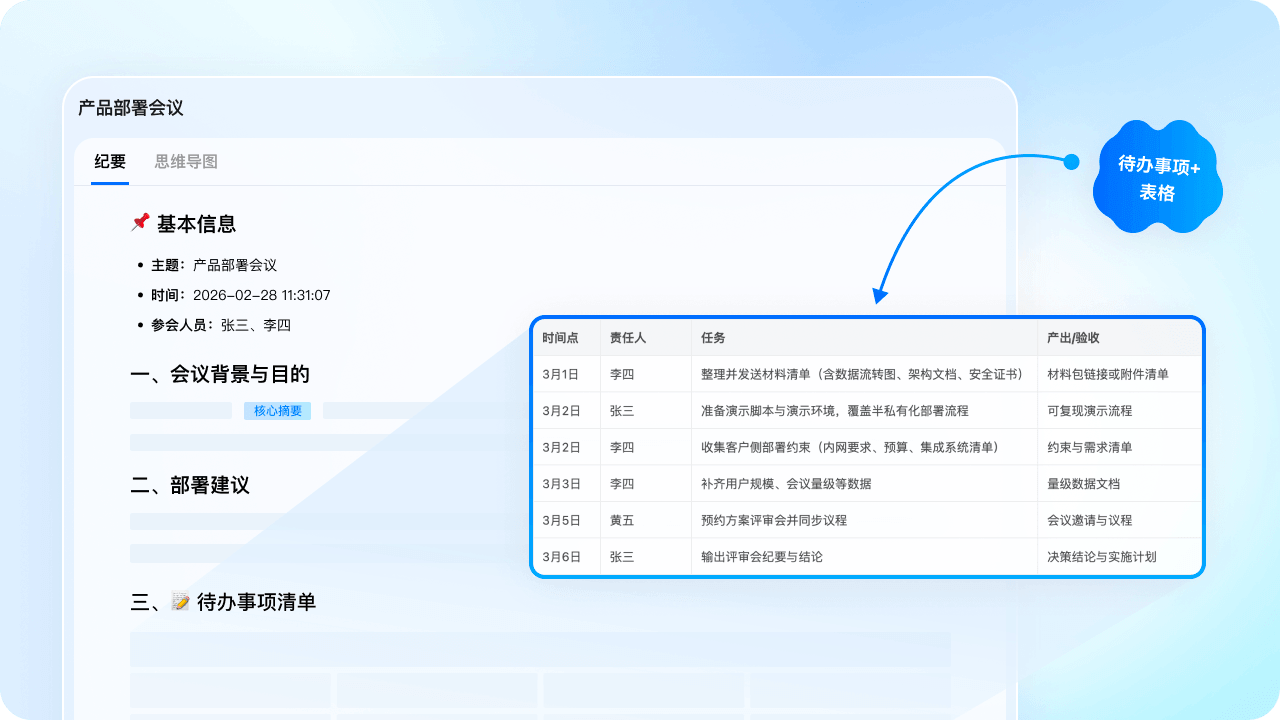Image resolution: width=1280 pixels, height=720 pixels.
Task: Select the blue 核心摘要 label
Action: pyautogui.click(x=277, y=410)
